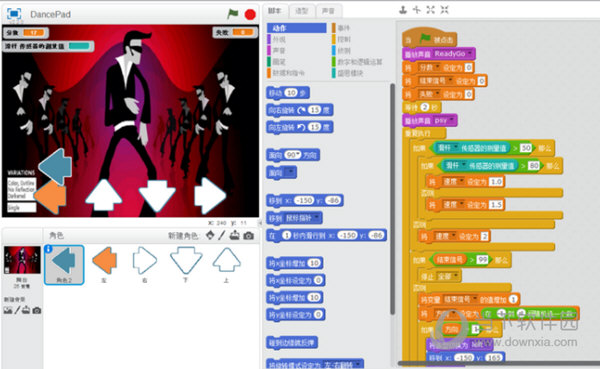This screenshot has width=600, height=369.
Task: Click the turn right 15 degrees block
Action: tap(300, 110)
